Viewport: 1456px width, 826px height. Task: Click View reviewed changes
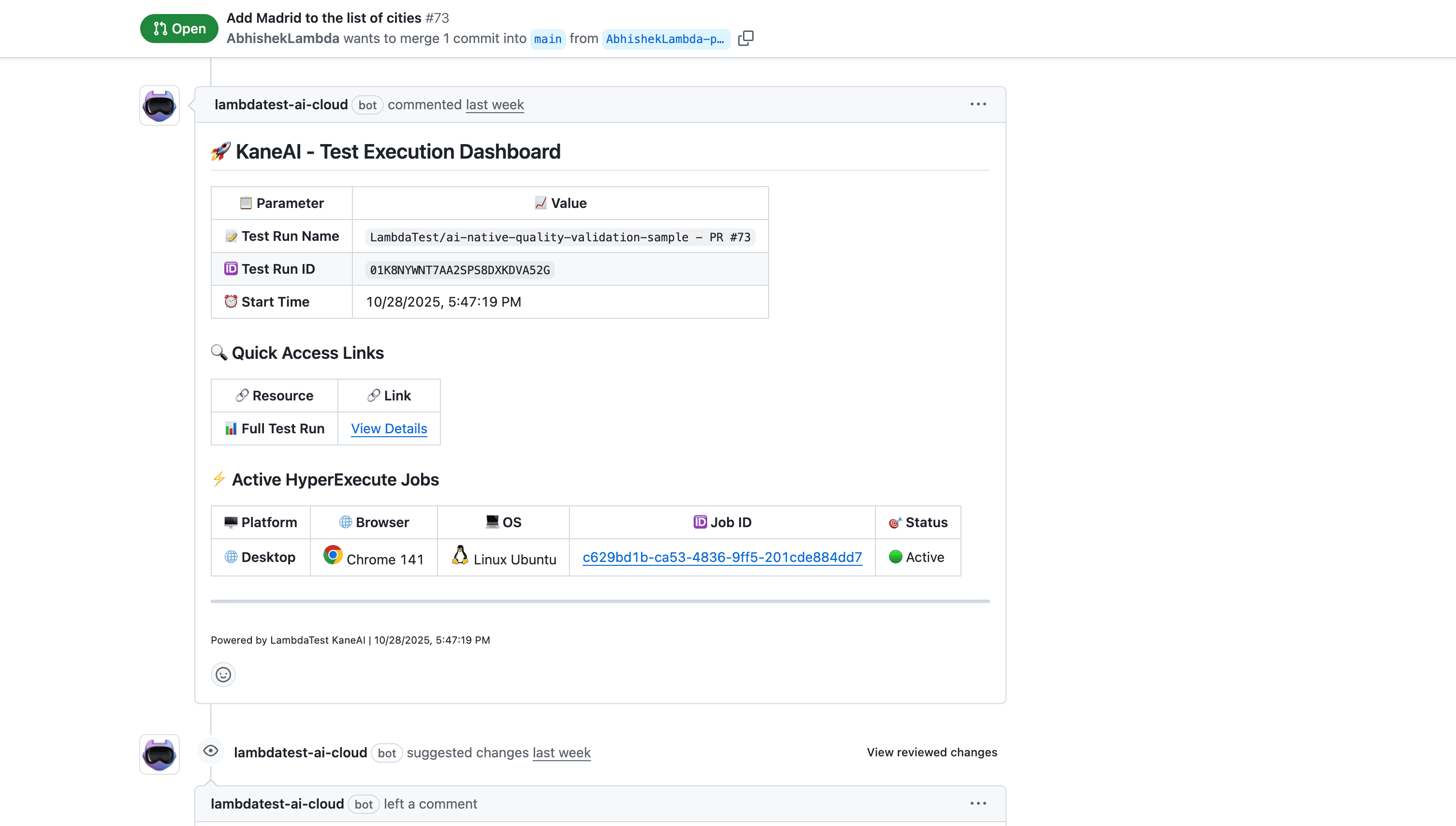pyautogui.click(x=932, y=752)
